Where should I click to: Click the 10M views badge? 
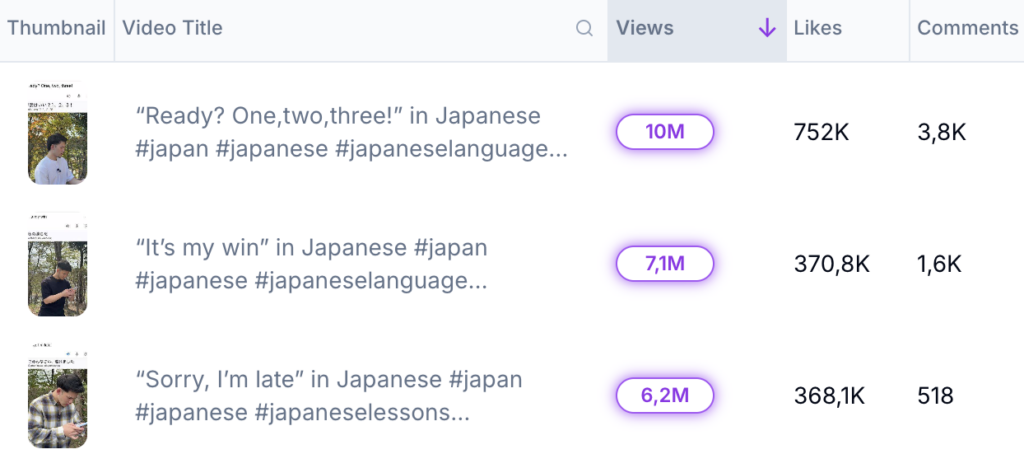(665, 132)
